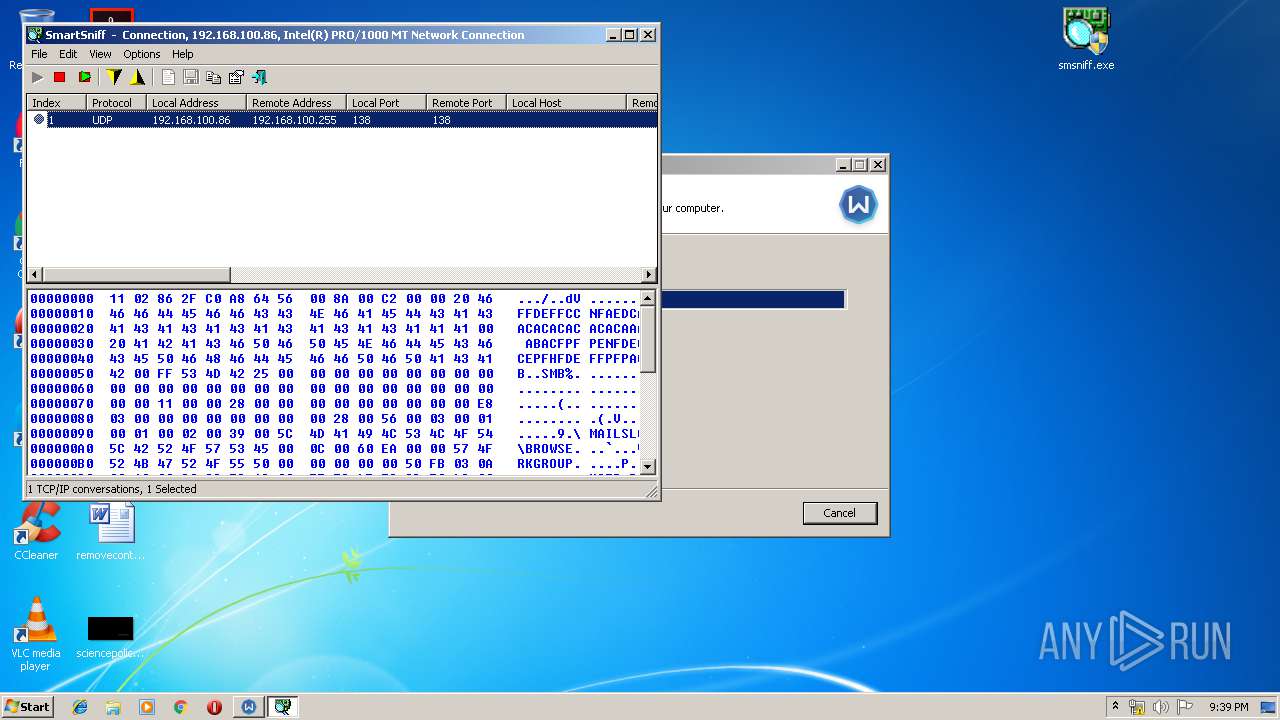Open the Options menu
Screen dimensions: 1280x720
142,54
